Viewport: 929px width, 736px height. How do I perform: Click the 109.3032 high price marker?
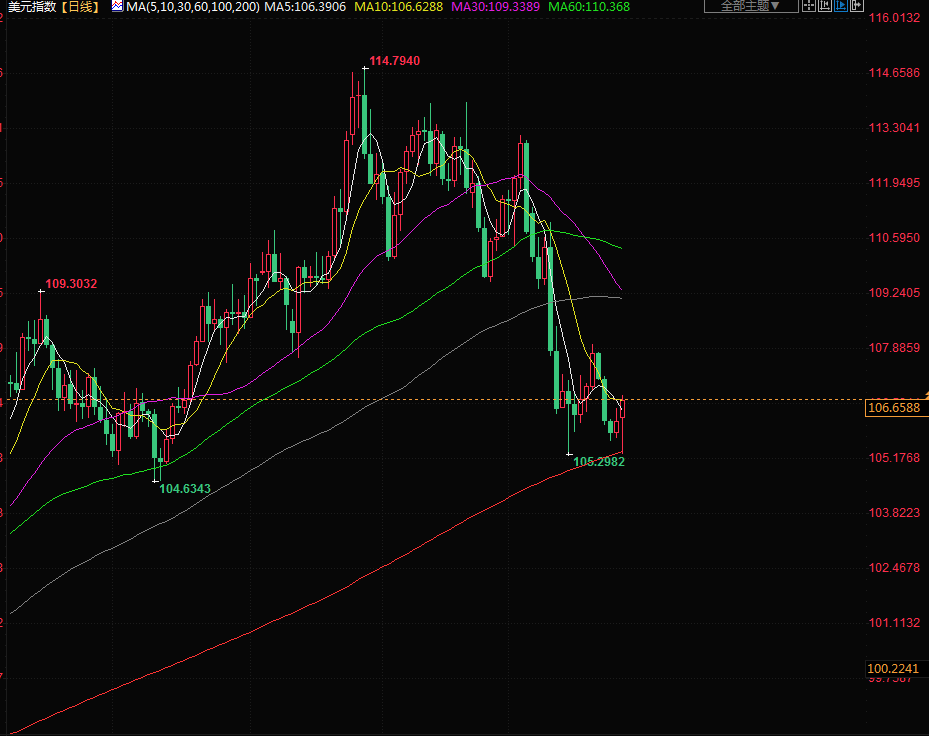coord(71,284)
